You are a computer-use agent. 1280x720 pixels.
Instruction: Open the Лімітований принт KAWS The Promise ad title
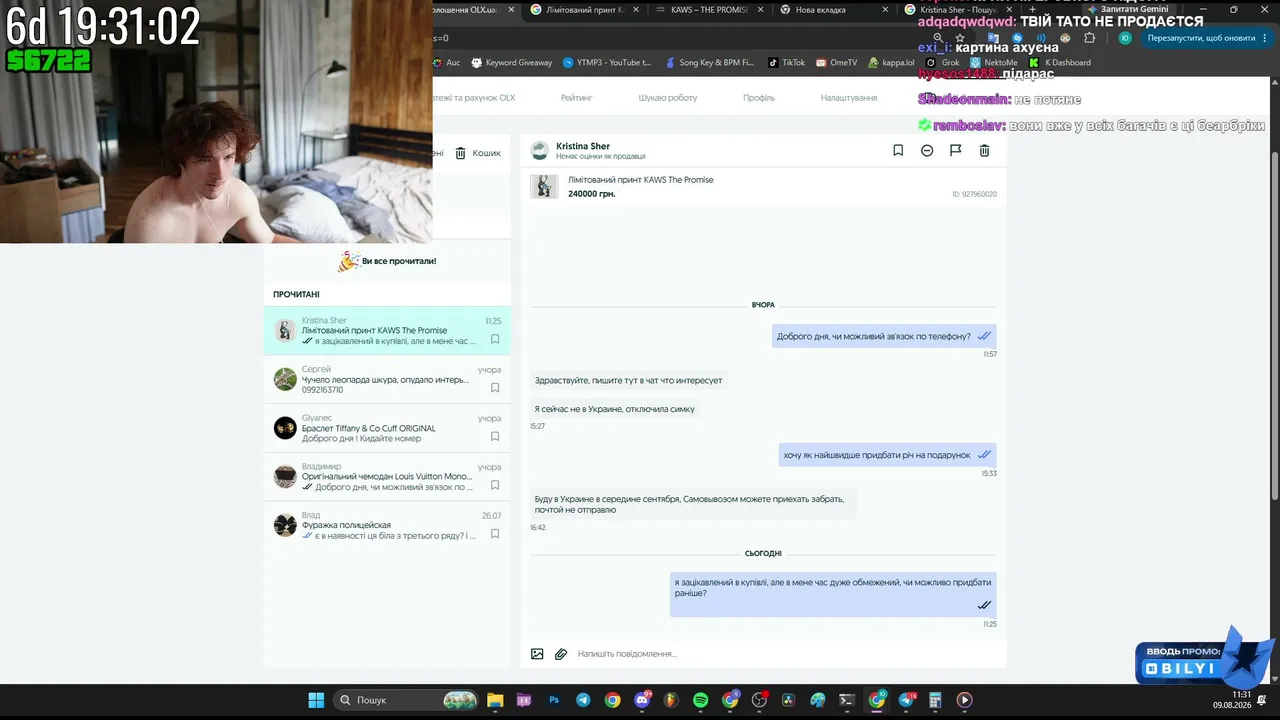[641, 180]
